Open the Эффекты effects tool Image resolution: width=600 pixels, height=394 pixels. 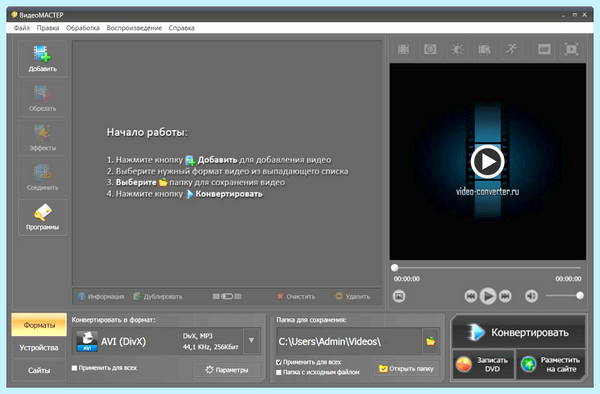42,138
